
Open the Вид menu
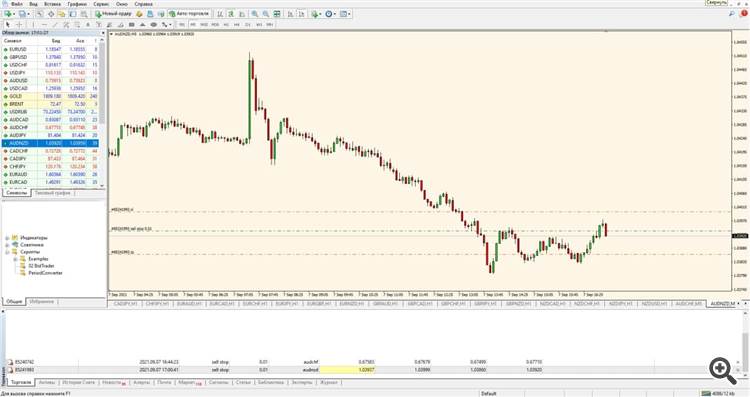[33, 4]
